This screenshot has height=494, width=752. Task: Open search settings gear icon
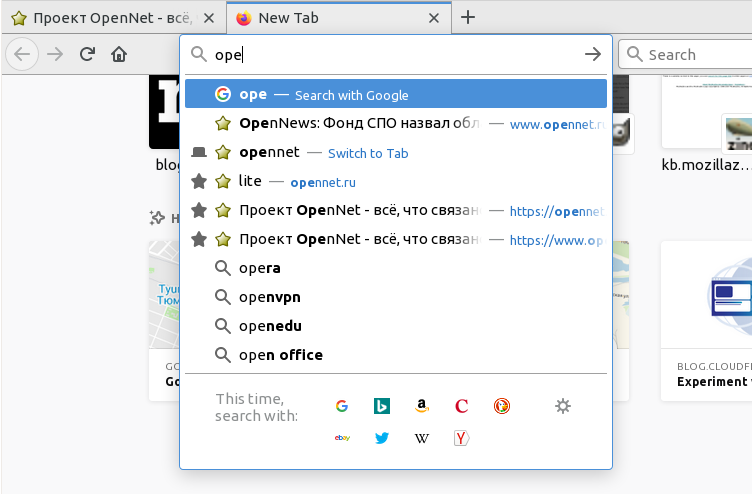(x=563, y=406)
